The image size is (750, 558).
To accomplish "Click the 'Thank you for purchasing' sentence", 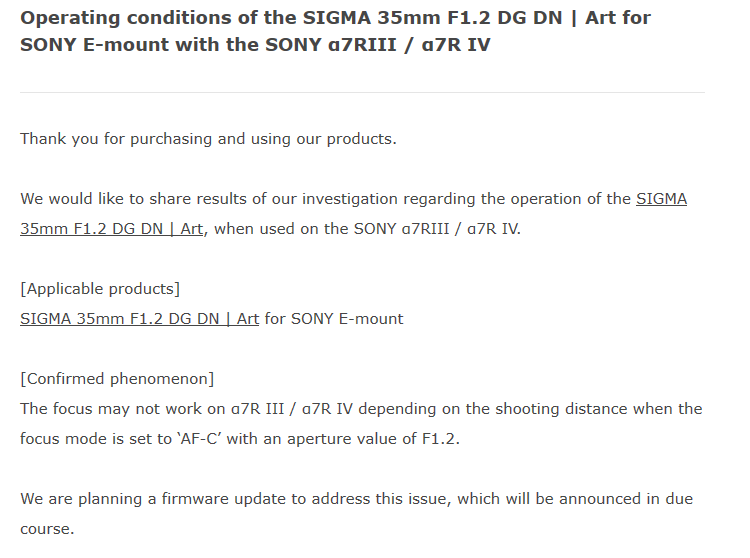I will [x=208, y=139].
